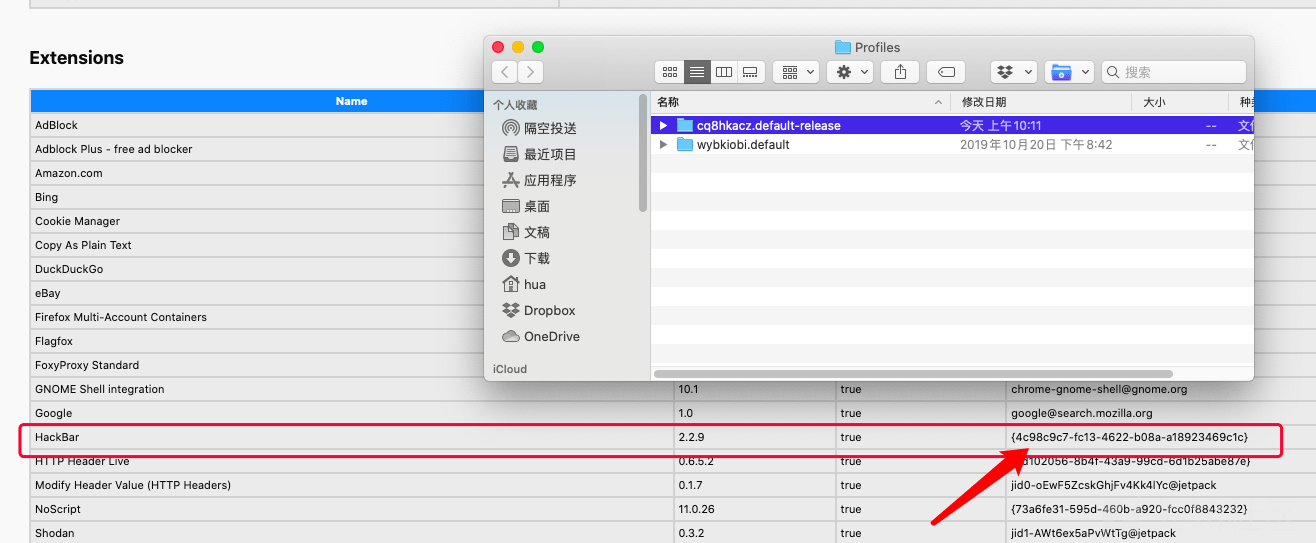This screenshot has height=543, width=1316.
Task: Click the NoScript extension name
Action: pos(58,509)
